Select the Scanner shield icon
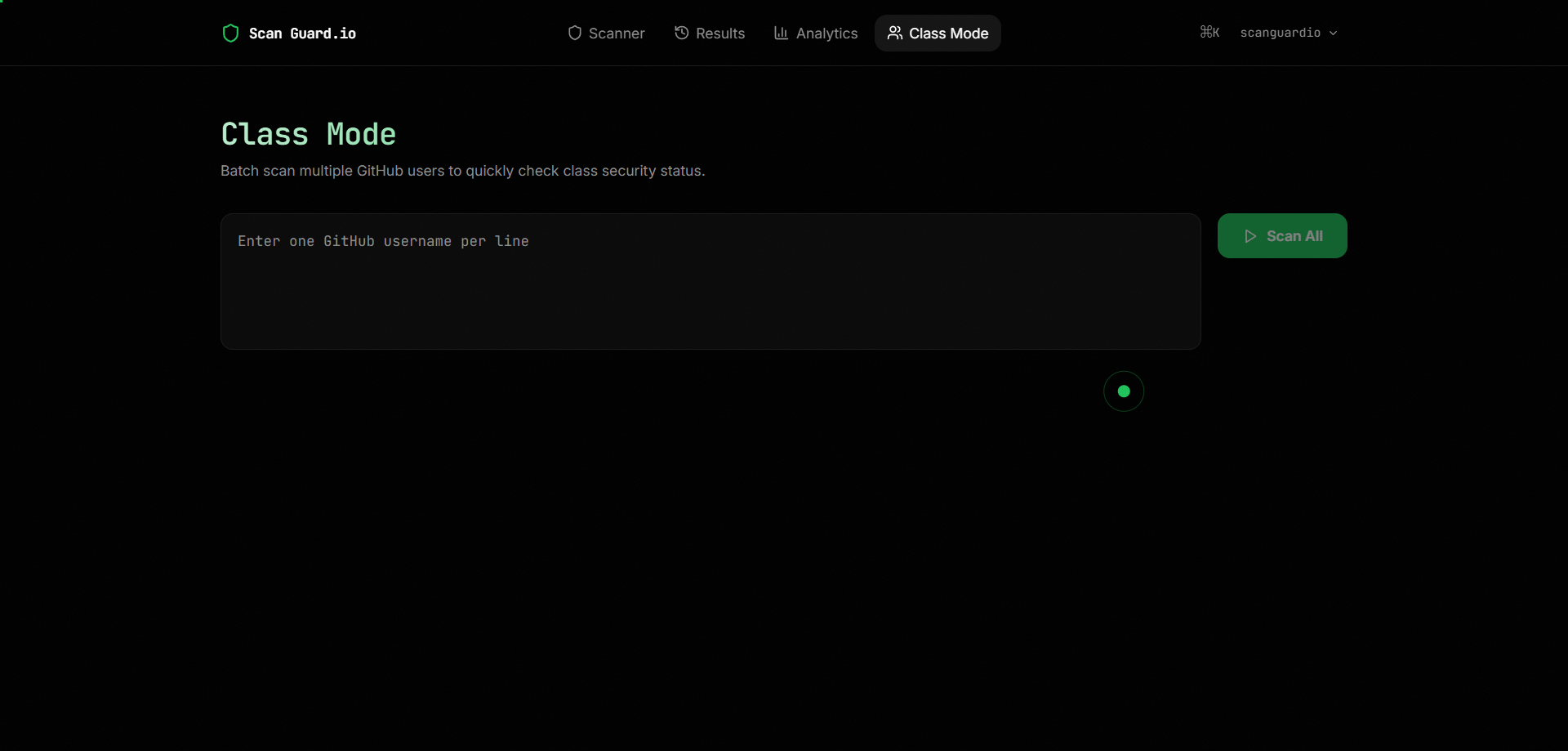Image resolution: width=1568 pixels, height=751 pixels. [x=576, y=33]
